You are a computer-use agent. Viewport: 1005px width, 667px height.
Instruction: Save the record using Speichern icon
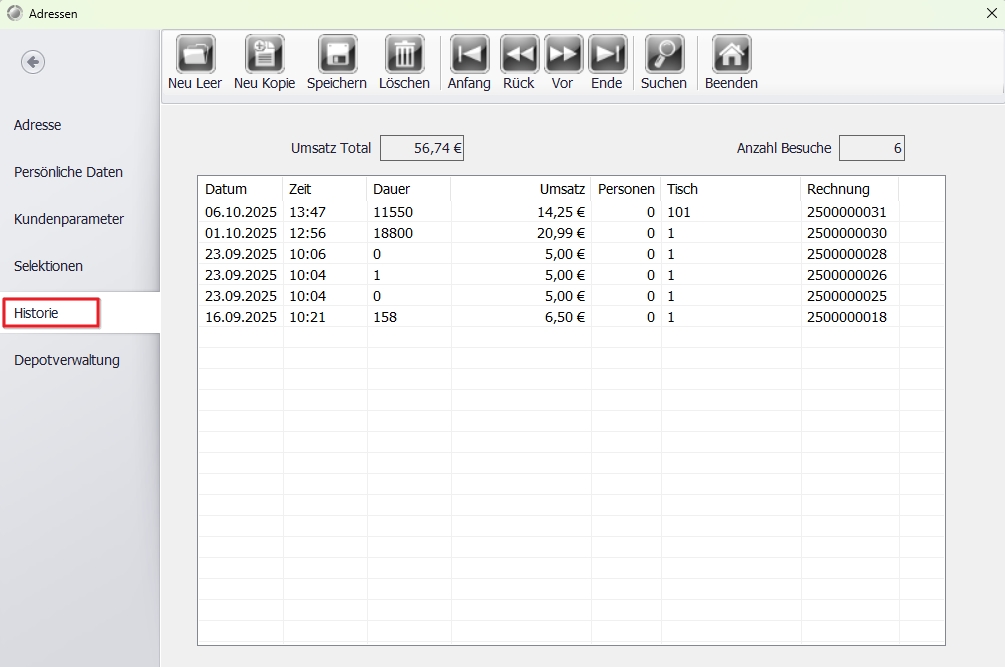[x=337, y=54]
